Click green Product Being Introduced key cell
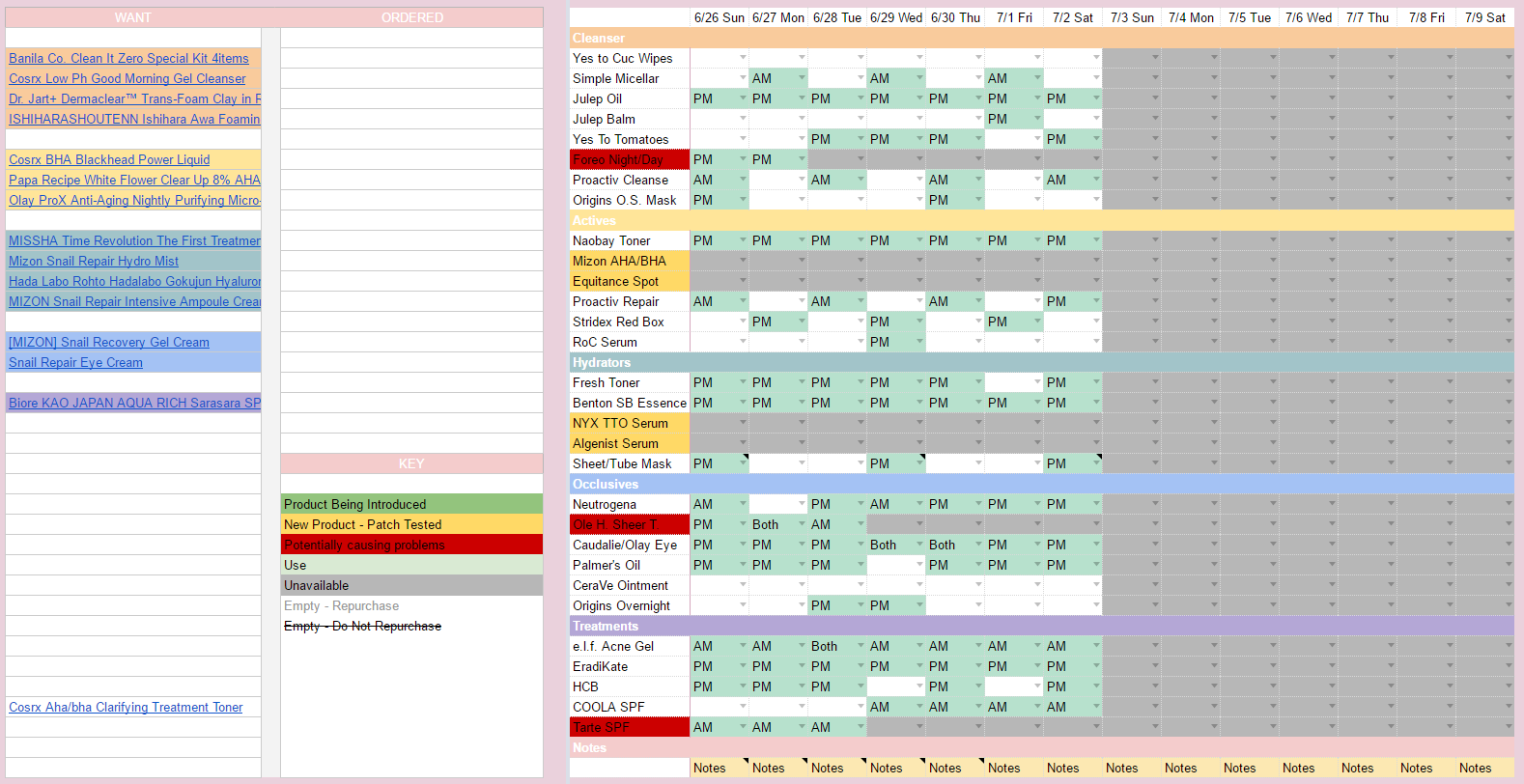 tap(412, 504)
